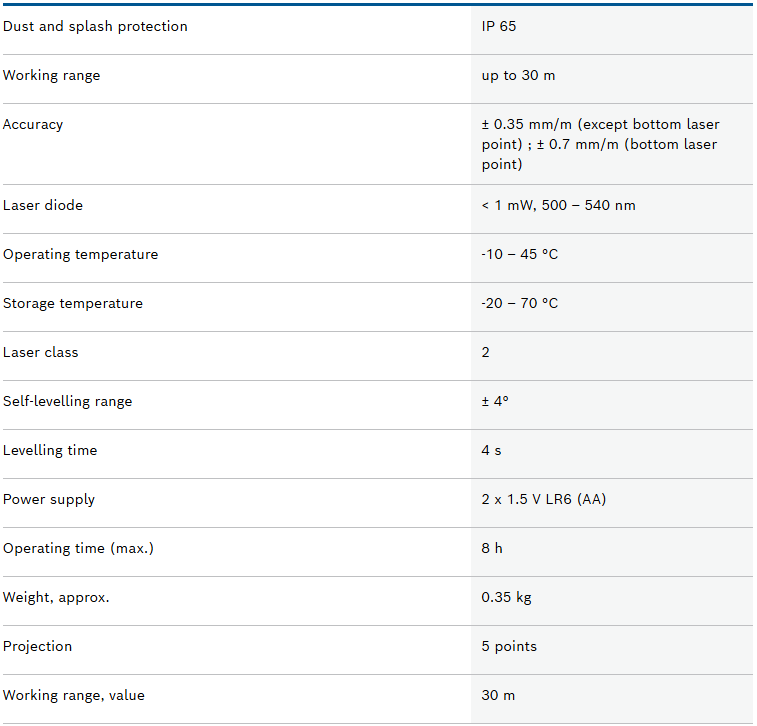
Task: Click the 'Laser diode' label
Action: click(43, 206)
